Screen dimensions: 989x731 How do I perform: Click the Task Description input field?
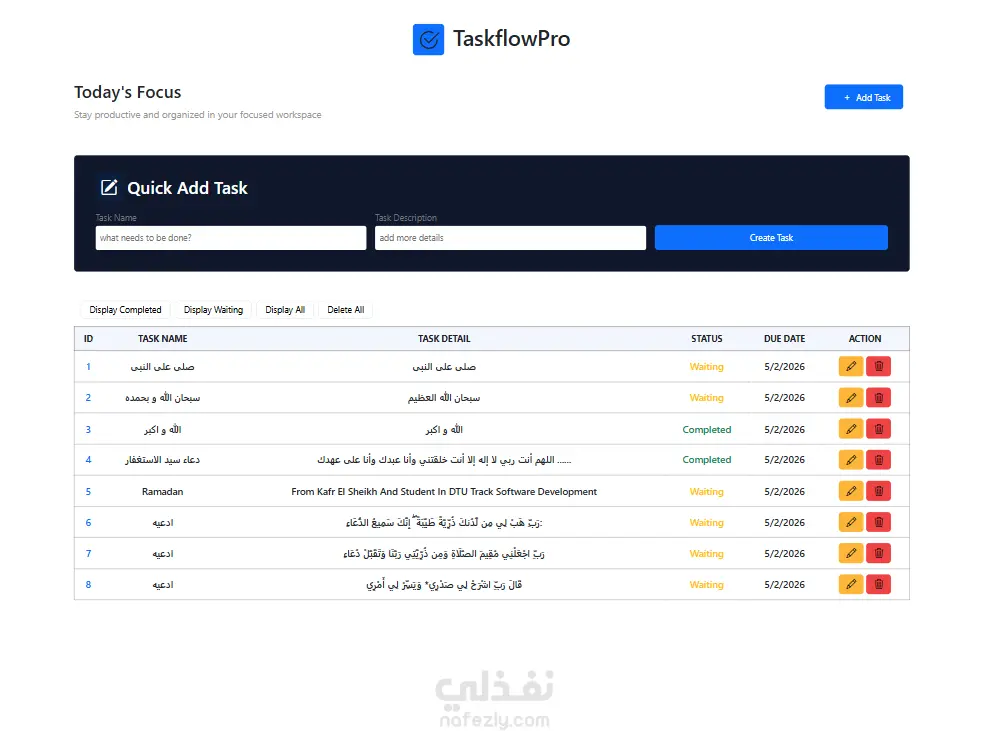(510, 238)
